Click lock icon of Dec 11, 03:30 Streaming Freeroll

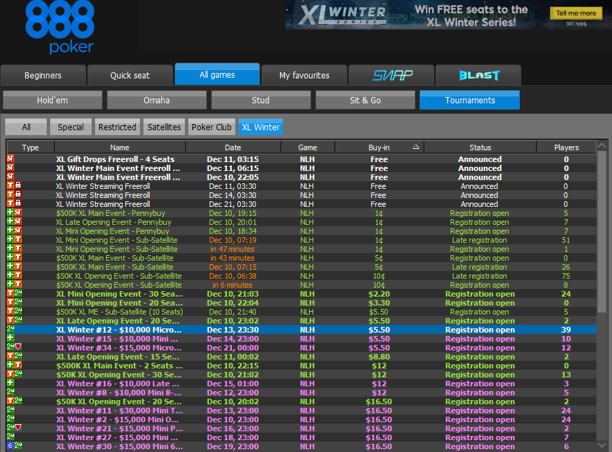pyautogui.click(x=18, y=186)
